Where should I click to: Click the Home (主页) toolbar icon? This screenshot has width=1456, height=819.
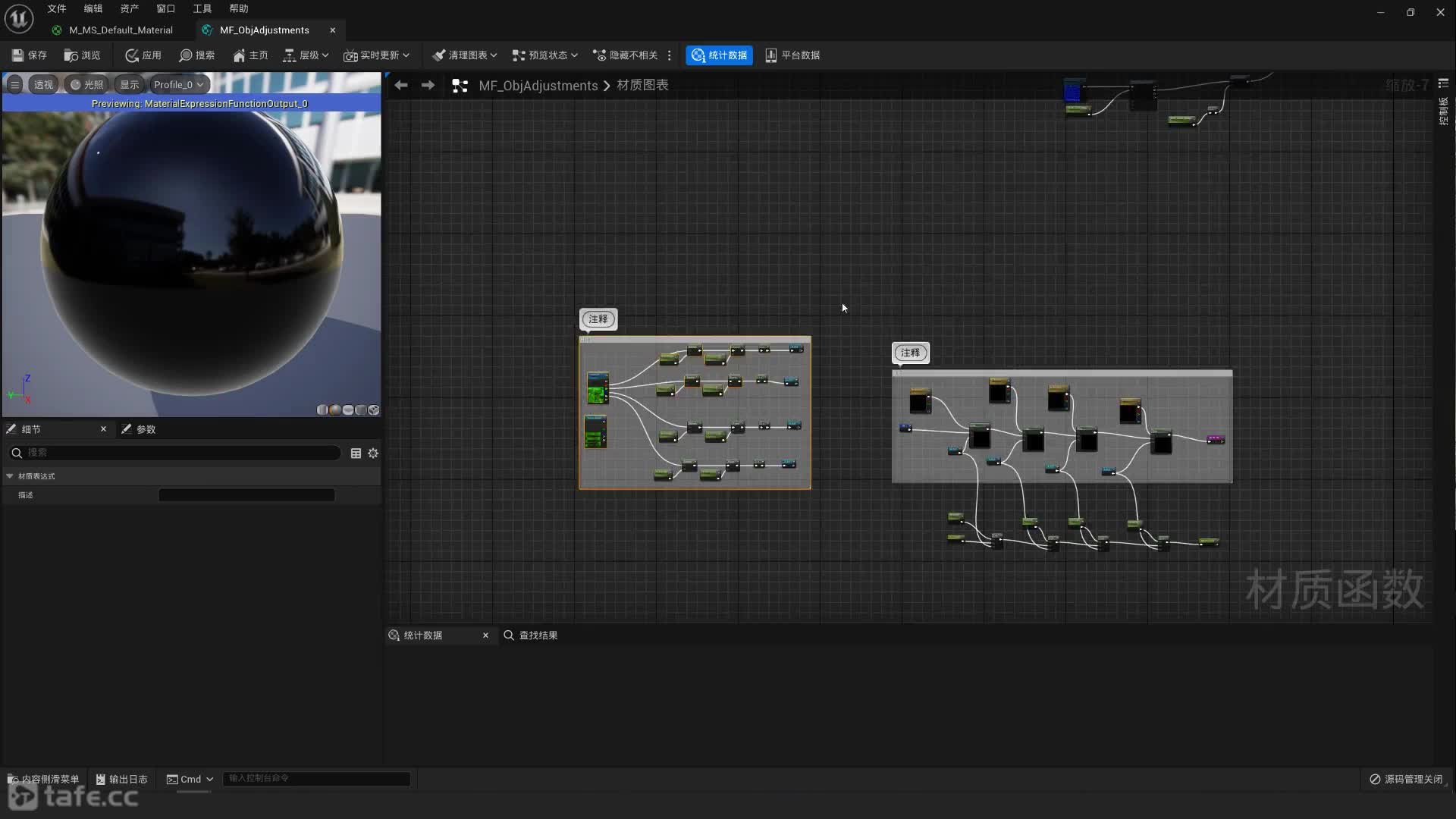(240, 55)
